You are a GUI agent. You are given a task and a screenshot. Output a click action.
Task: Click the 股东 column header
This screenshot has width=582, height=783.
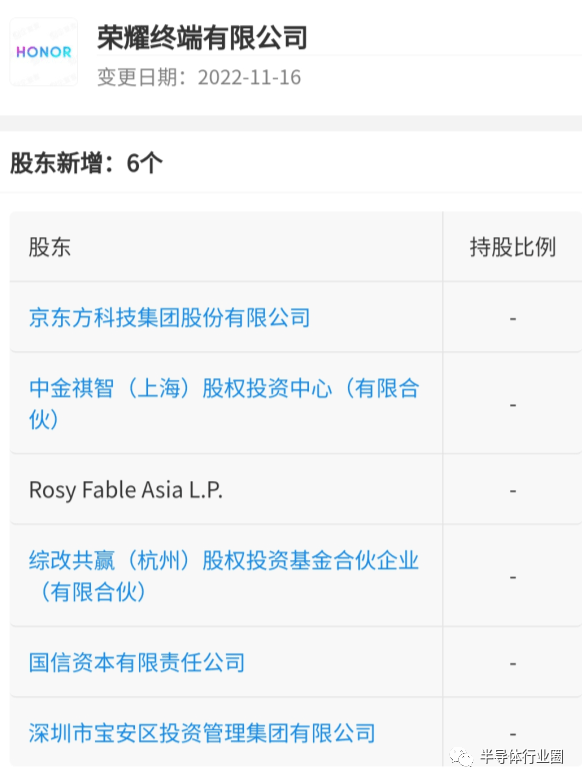pyautogui.click(x=49, y=247)
